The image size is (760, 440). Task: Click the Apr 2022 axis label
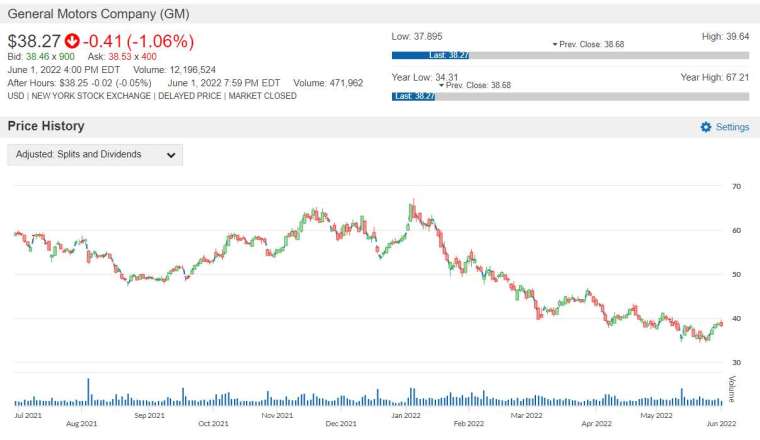tap(596, 424)
